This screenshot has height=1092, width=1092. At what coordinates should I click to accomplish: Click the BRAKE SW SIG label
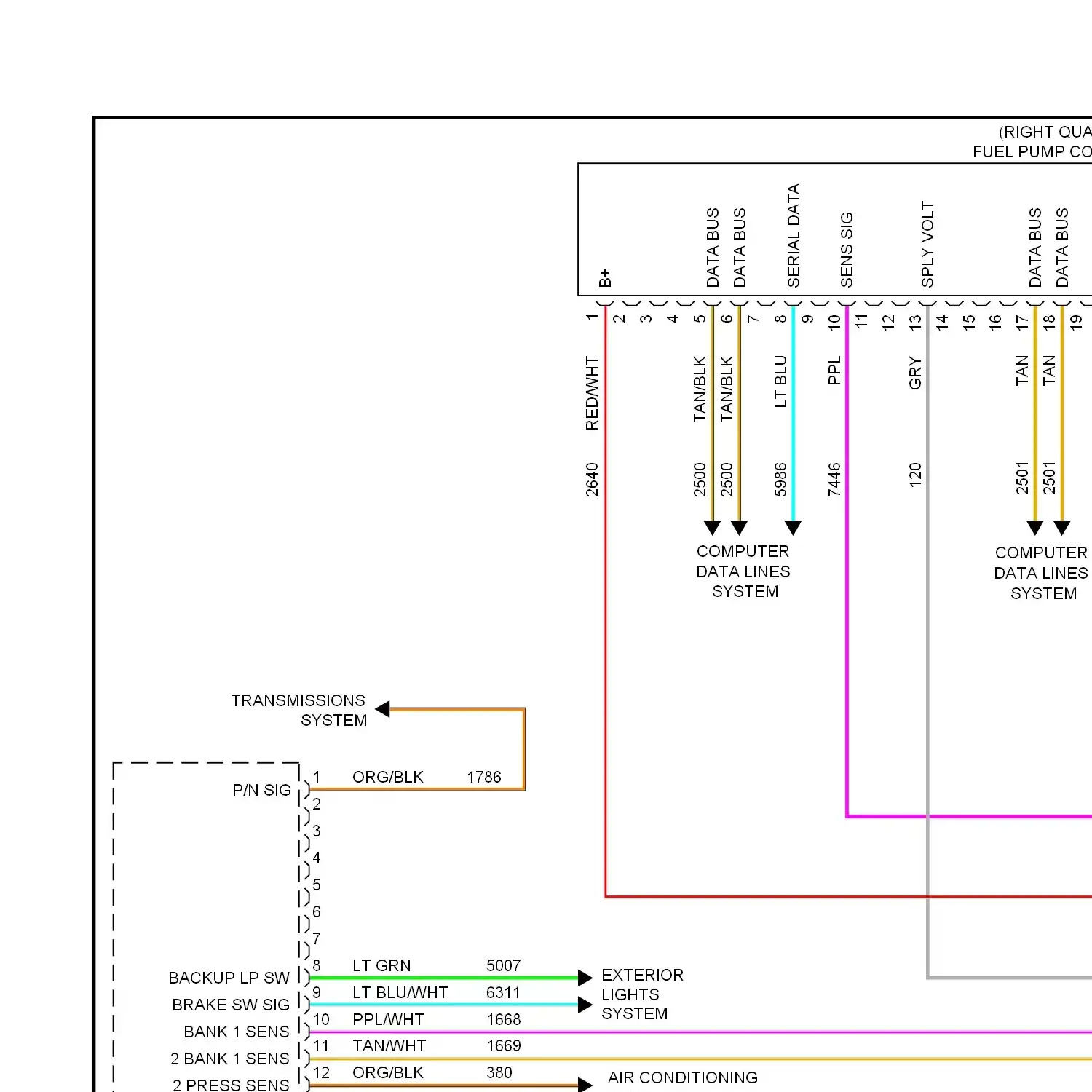(x=231, y=1005)
